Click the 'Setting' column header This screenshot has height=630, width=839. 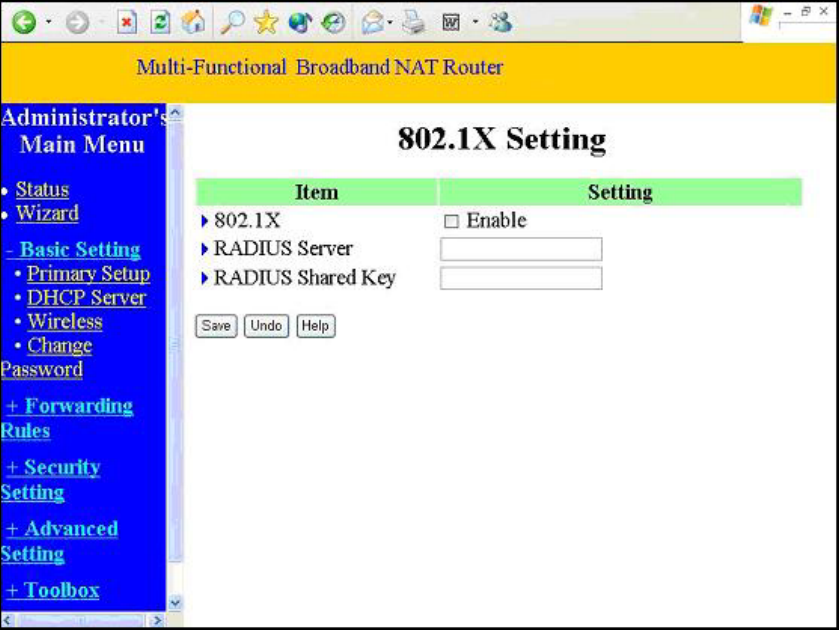click(620, 192)
